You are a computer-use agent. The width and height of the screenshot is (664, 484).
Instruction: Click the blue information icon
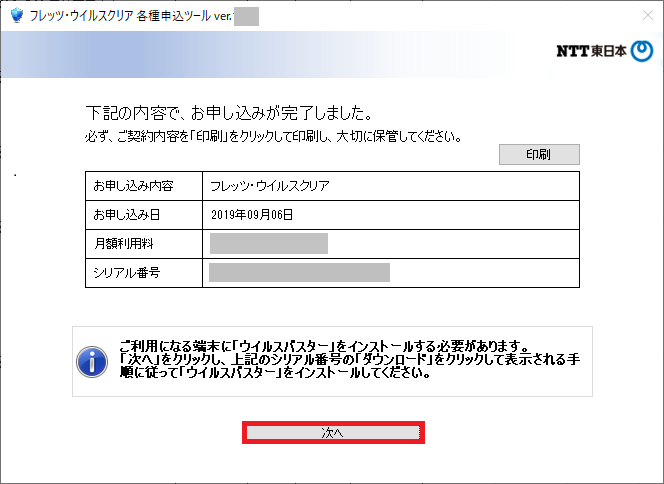(x=93, y=361)
